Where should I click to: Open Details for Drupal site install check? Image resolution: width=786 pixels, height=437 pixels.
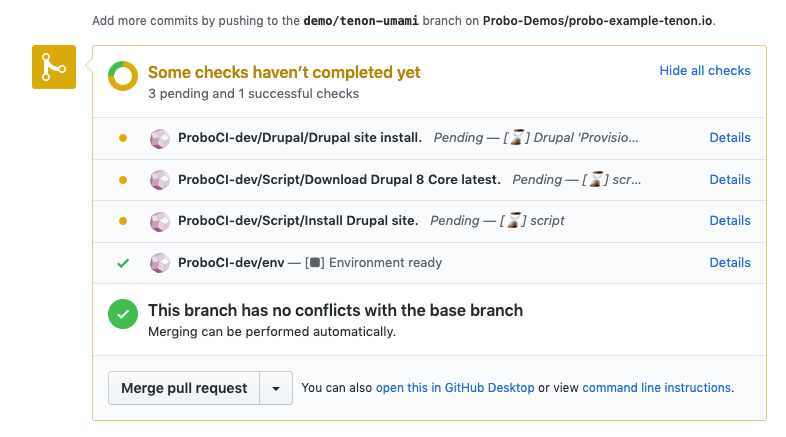[x=729, y=138]
